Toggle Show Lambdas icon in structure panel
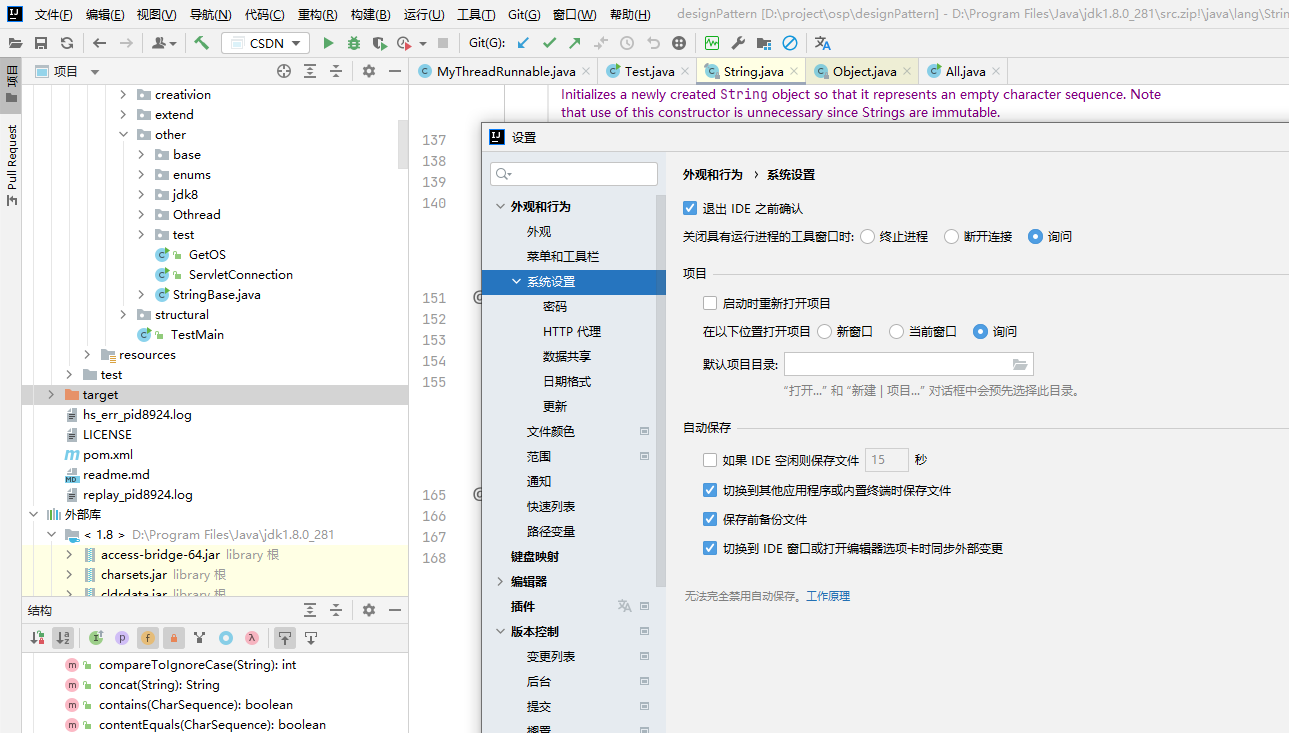 coord(252,637)
